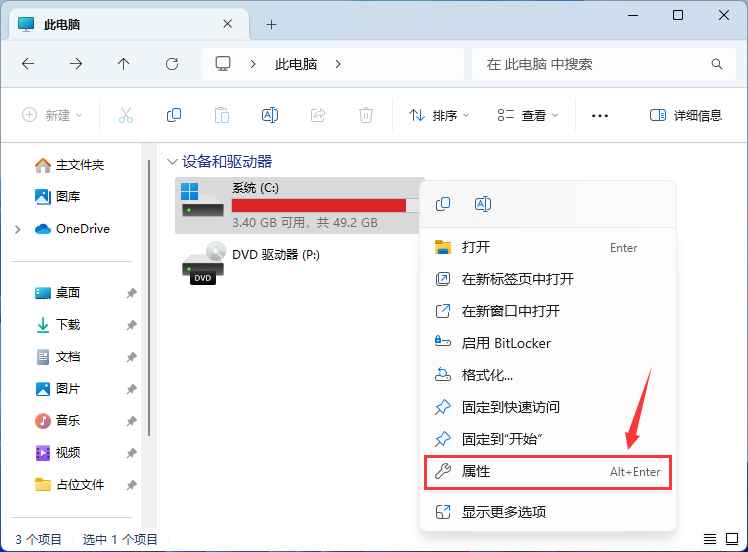The image size is (748, 552).
Task: Open 下载 in the sidebar
Action: (x=58, y=325)
